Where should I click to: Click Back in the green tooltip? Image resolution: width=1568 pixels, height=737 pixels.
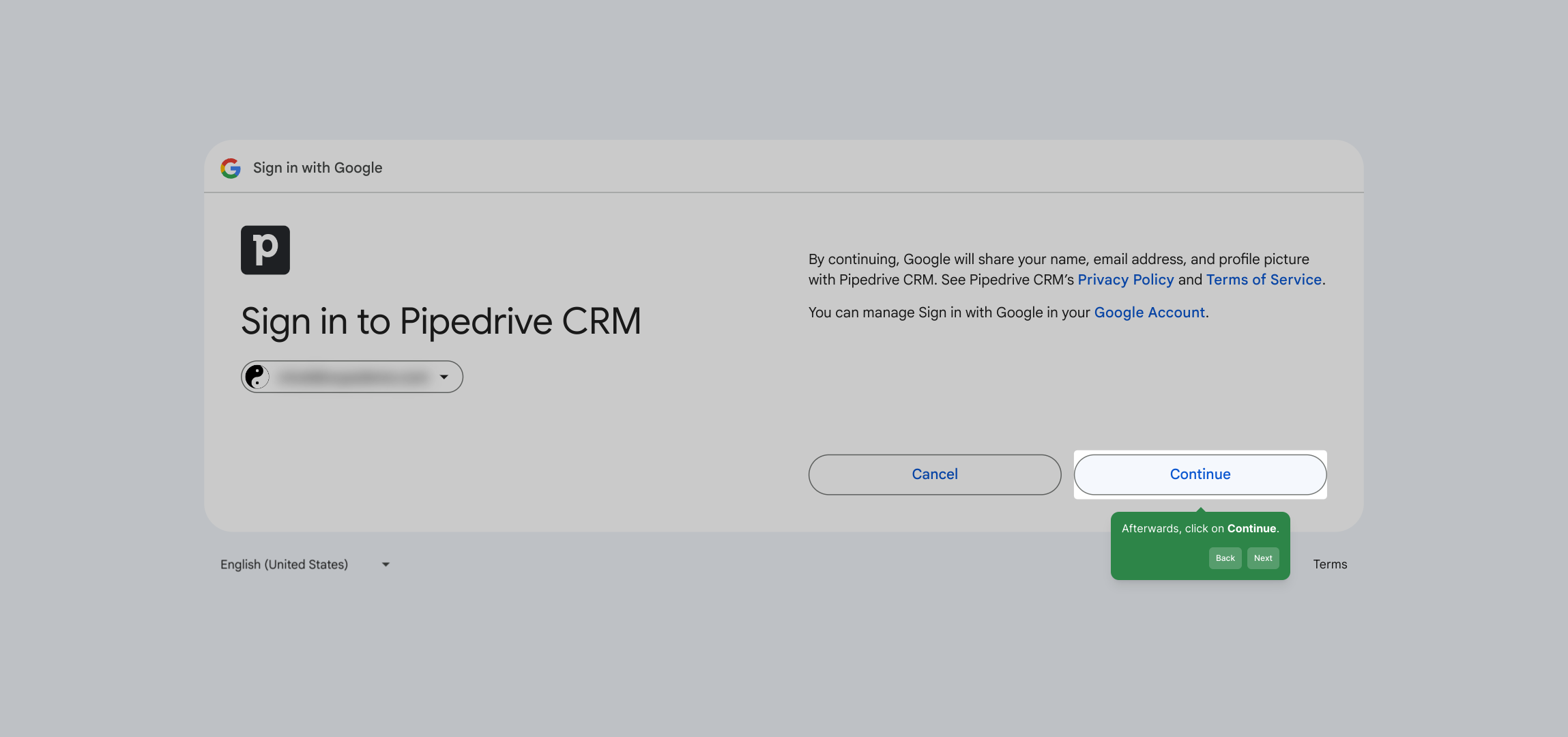pyautogui.click(x=1225, y=558)
